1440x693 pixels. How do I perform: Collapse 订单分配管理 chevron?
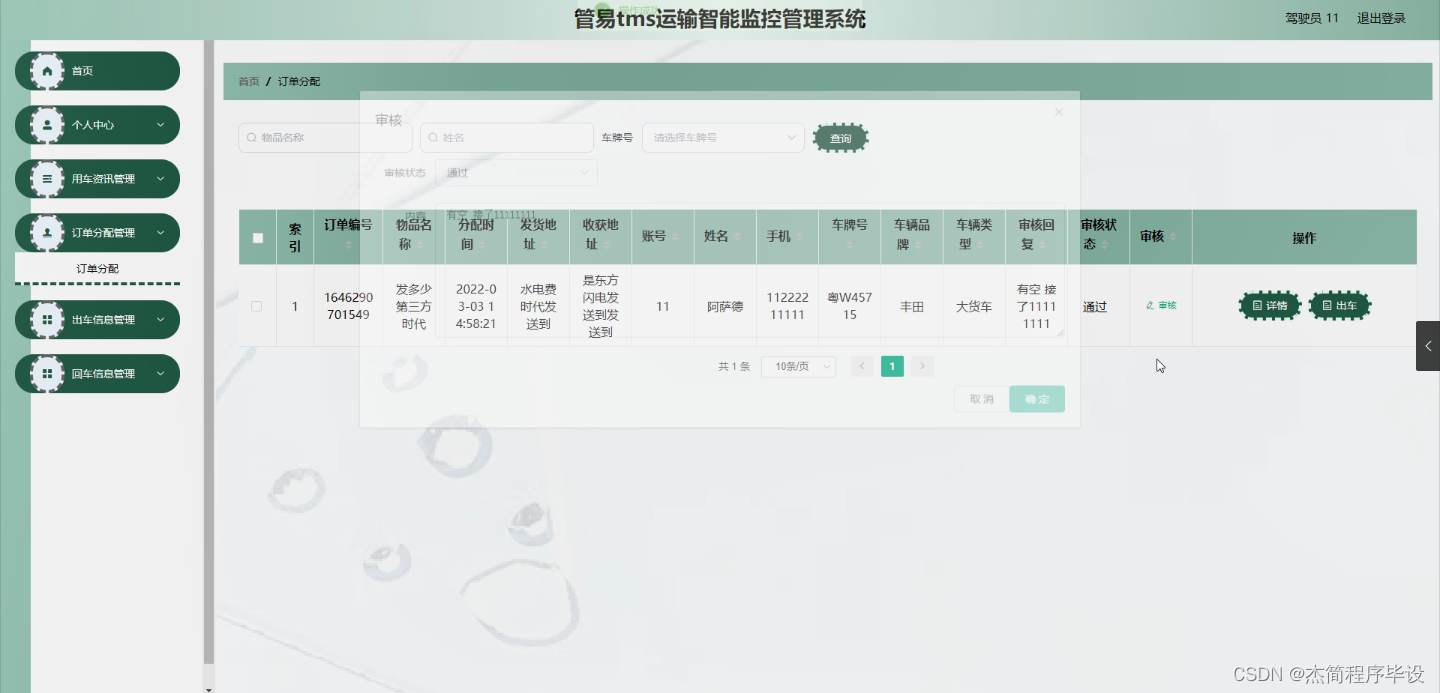click(160, 233)
